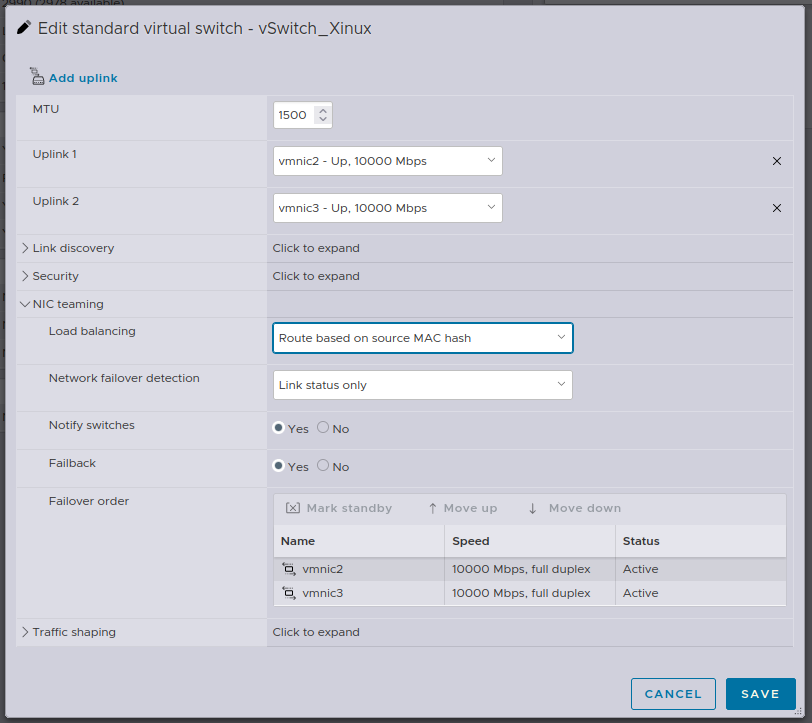Screen dimensions: 812x723
Task: Click the Move up arrow icon
Action: (432, 508)
